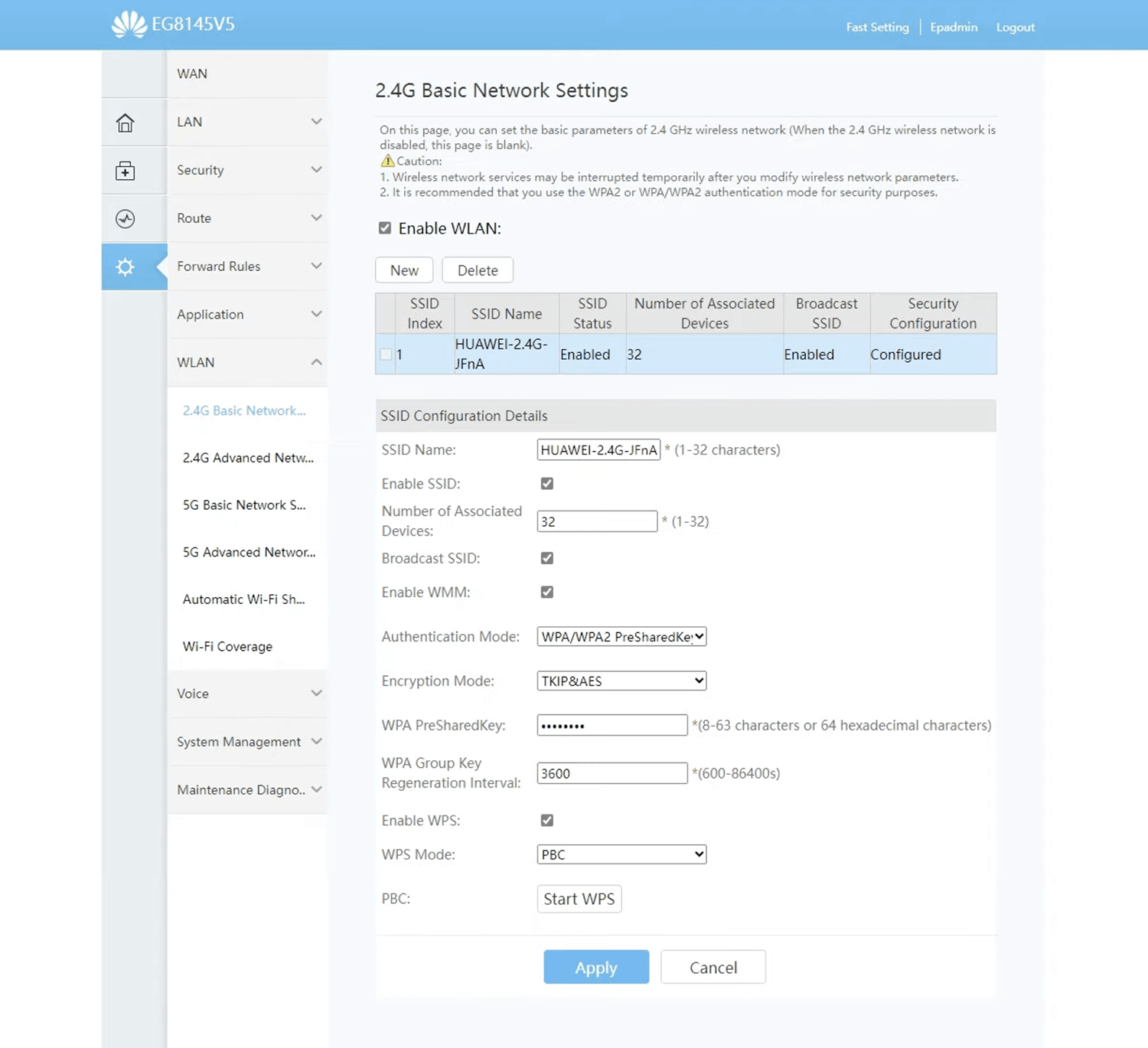Viewport: 1148px width, 1048px height.
Task: Disable the Enable WPS checkbox
Action: pyautogui.click(x=546, y=820)
